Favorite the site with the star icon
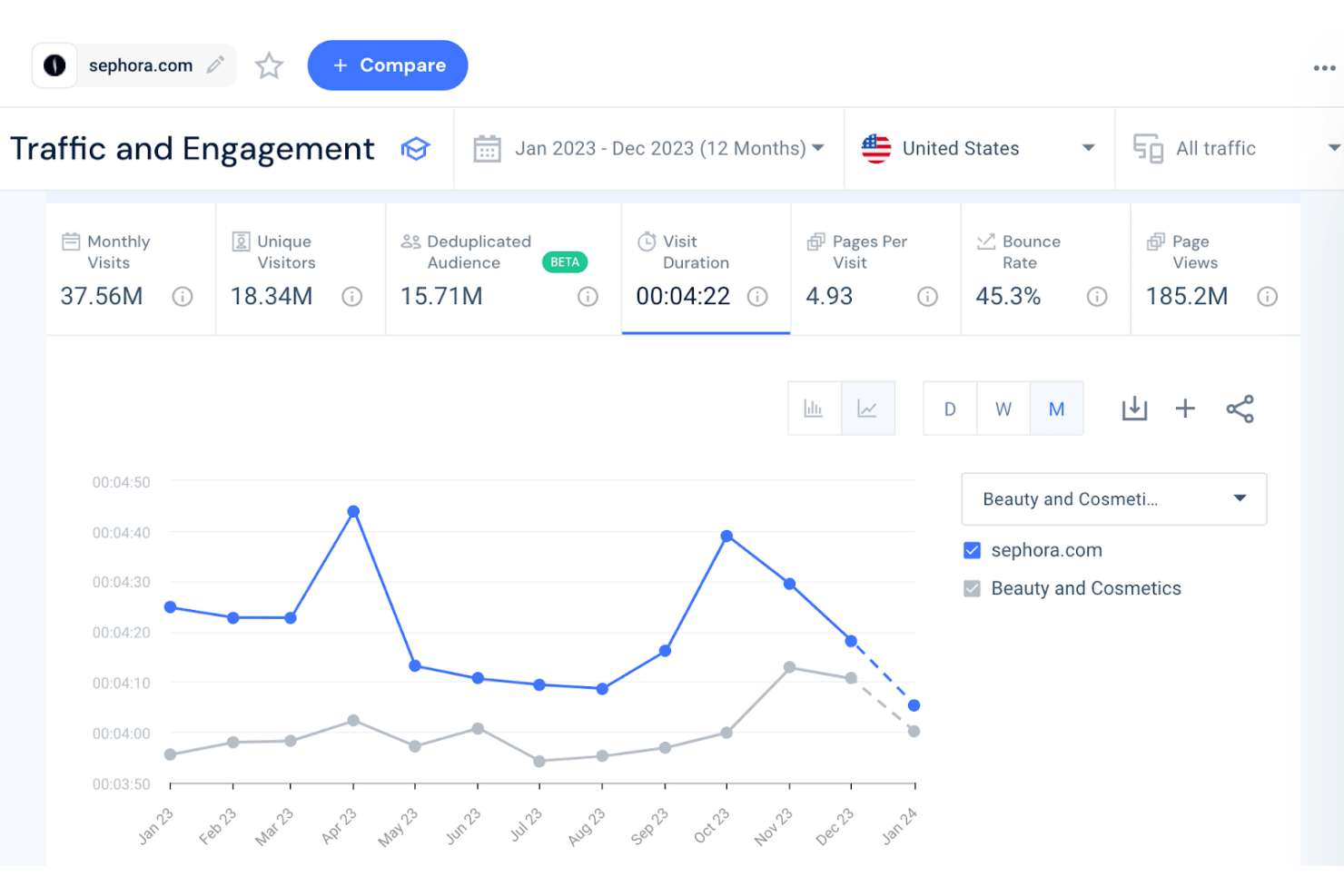 coord(269,65)
